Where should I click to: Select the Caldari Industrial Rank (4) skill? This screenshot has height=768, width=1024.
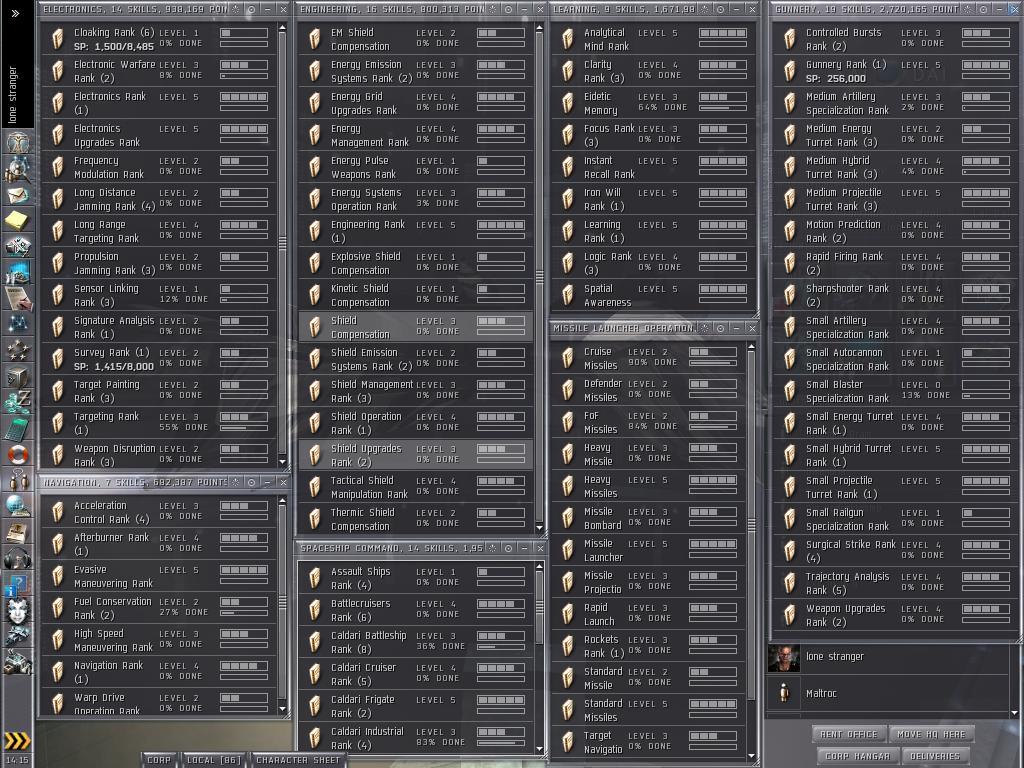(415, 738)
